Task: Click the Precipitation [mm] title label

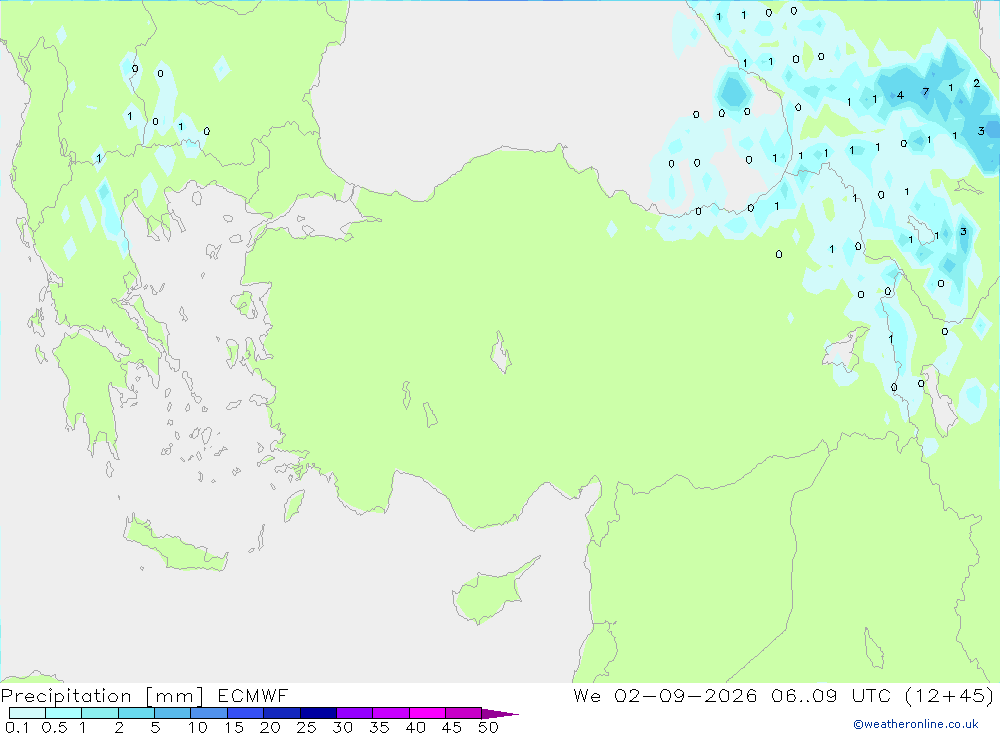Action: coord(102,696)
